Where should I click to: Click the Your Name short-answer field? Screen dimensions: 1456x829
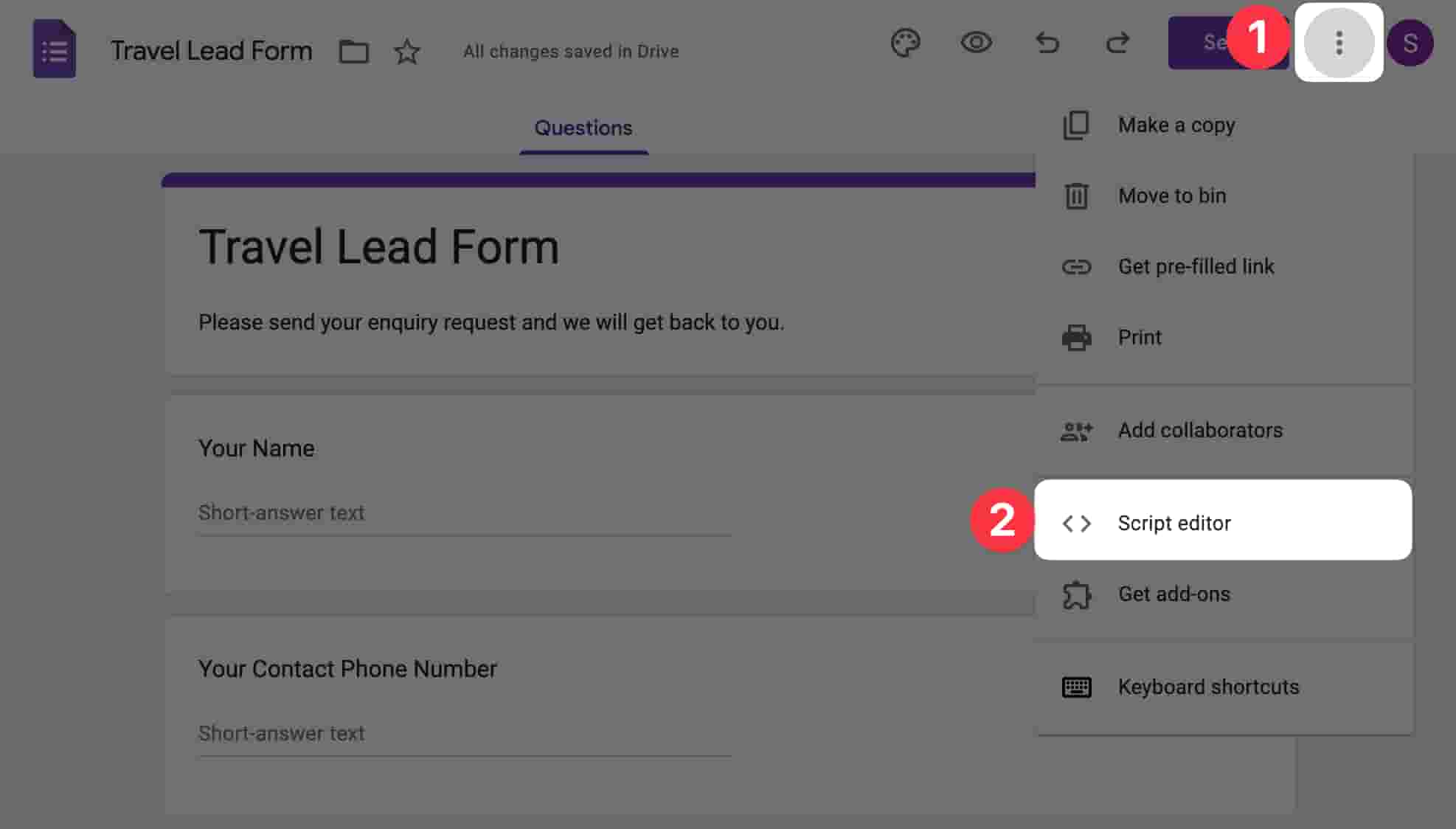point(463,513)
